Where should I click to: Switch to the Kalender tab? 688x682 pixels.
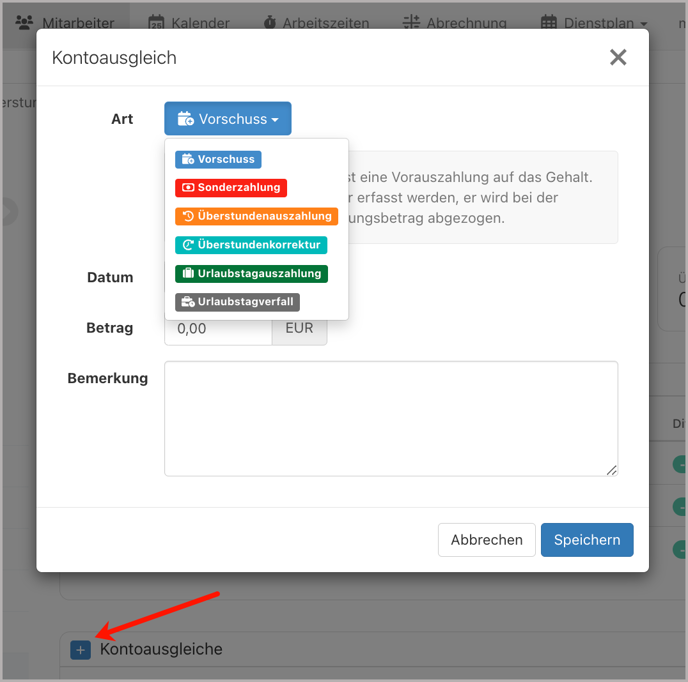[188, 22]
